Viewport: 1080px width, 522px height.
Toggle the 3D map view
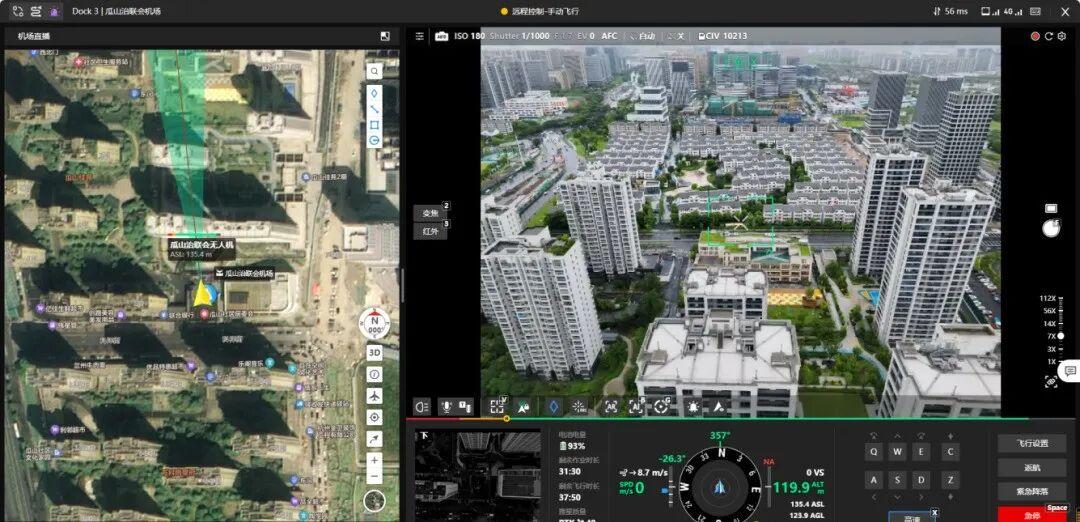tap(374, 353)
